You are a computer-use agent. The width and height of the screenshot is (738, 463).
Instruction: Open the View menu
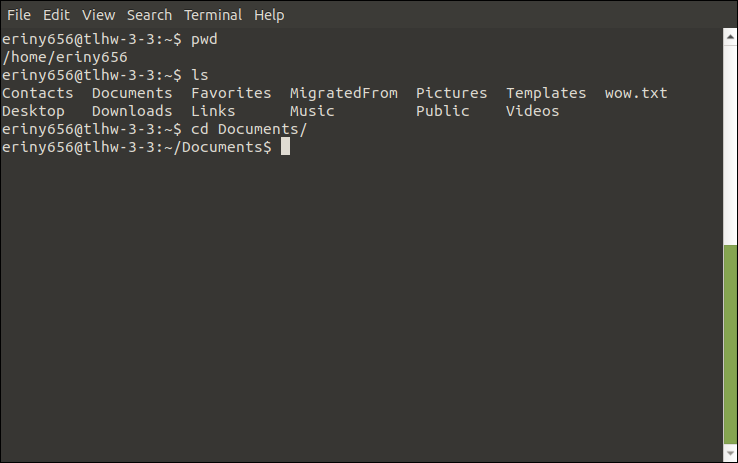[x=98, y=15]
